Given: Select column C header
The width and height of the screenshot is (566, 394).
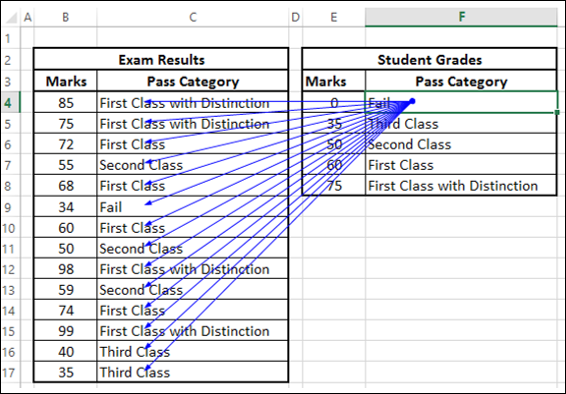Looking at the screenshot, I should tap(193, 17).
